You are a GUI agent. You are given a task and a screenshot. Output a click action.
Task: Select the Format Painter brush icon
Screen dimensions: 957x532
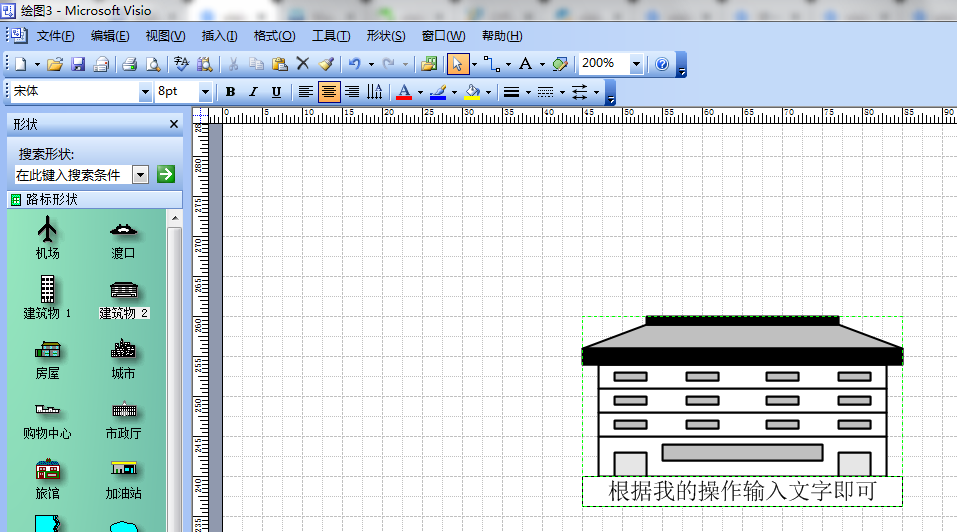click(326, 64)
